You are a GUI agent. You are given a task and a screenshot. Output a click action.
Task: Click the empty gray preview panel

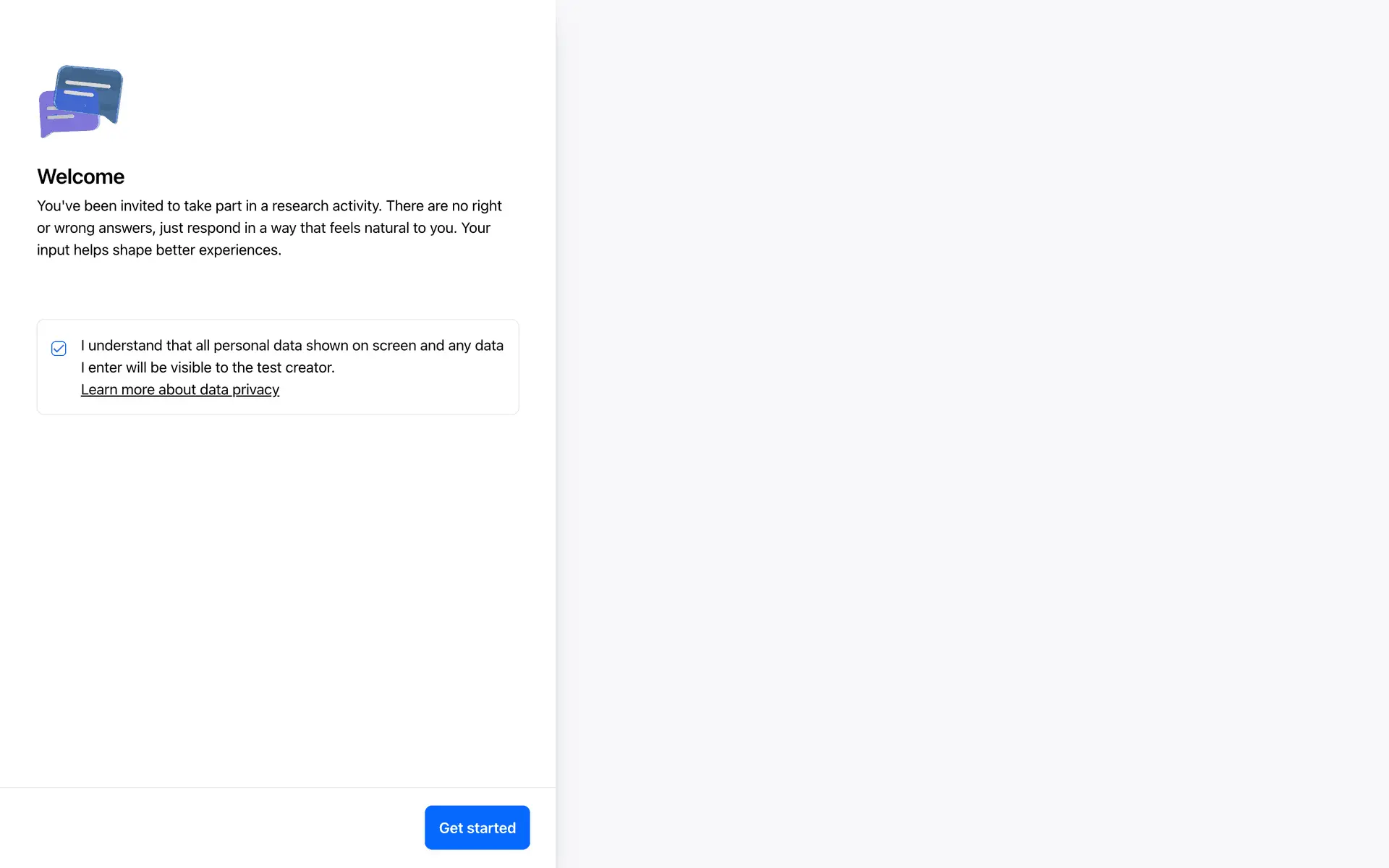972,434
